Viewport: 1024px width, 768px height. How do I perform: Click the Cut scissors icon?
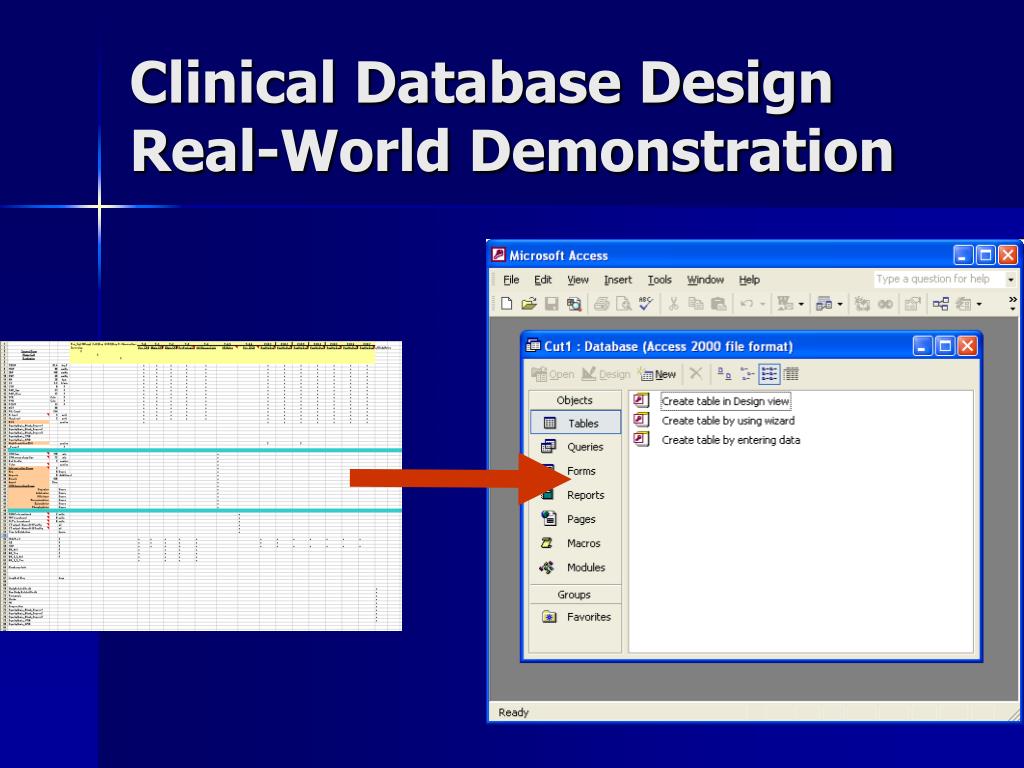point(673,304)
